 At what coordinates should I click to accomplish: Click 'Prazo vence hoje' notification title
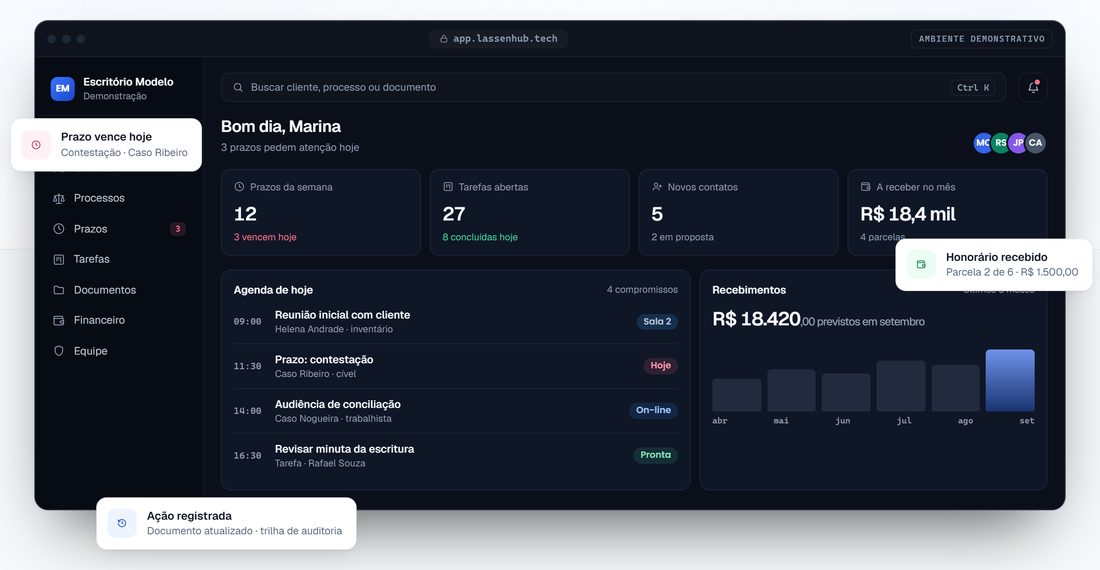(107, 137)
